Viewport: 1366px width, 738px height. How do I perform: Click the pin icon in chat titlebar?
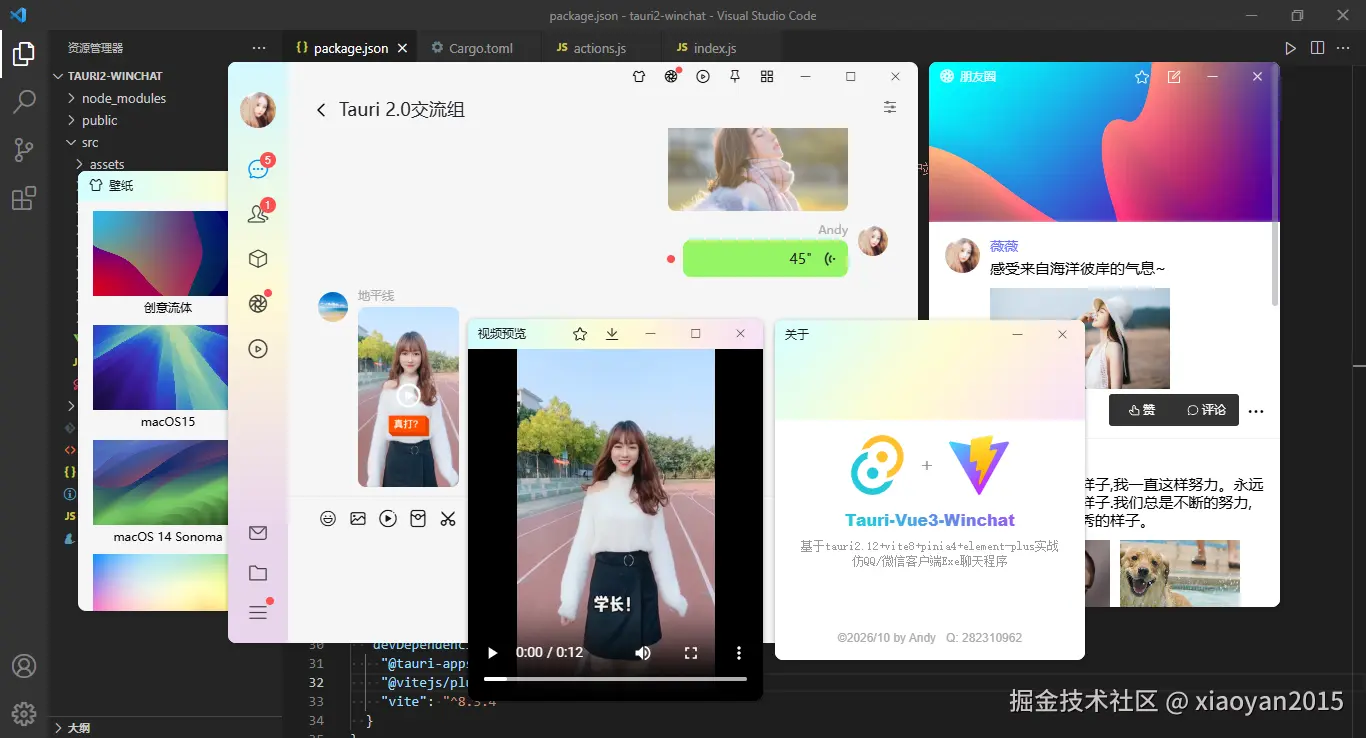click(x=735, y=76)
